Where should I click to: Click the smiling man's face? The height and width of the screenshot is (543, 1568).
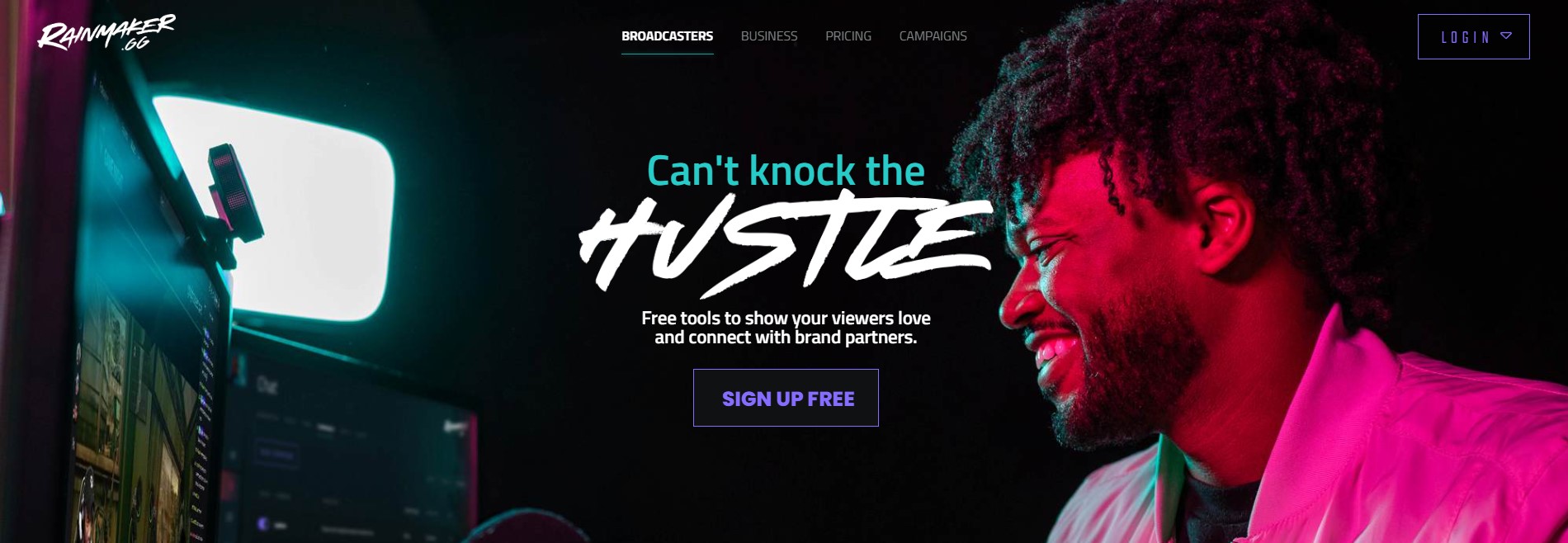pyautogui.click(x=1098, y=305)
